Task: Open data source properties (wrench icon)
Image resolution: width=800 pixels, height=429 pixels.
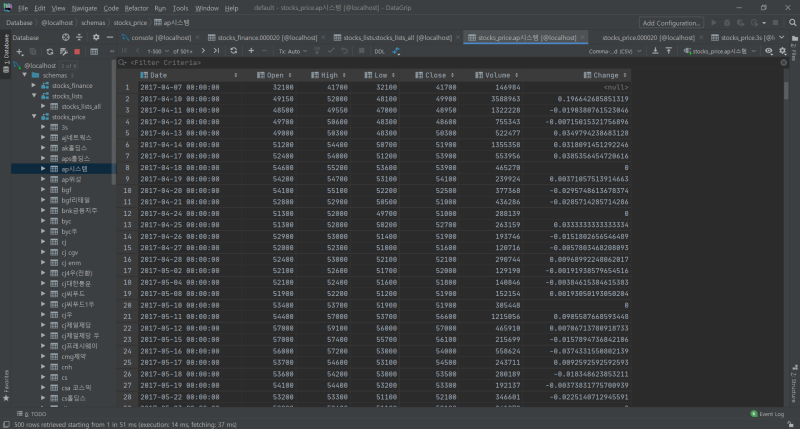Action: (x=63, y=52)
